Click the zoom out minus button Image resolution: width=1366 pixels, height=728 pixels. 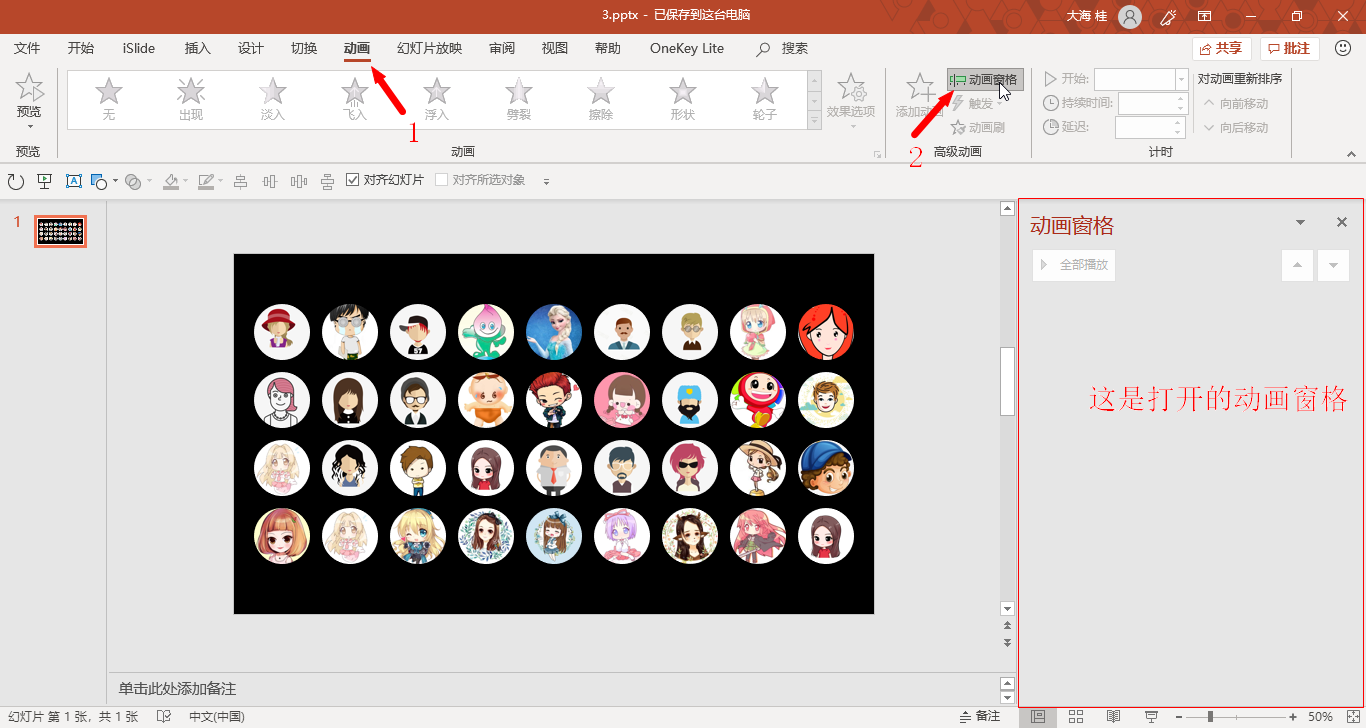1179,716
